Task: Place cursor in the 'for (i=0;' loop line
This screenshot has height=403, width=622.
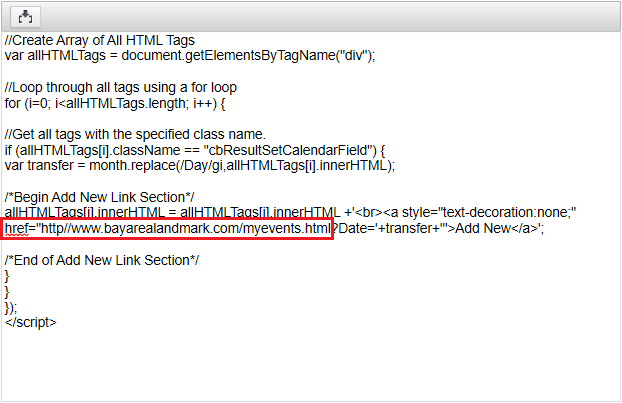Action: [115, 103]
